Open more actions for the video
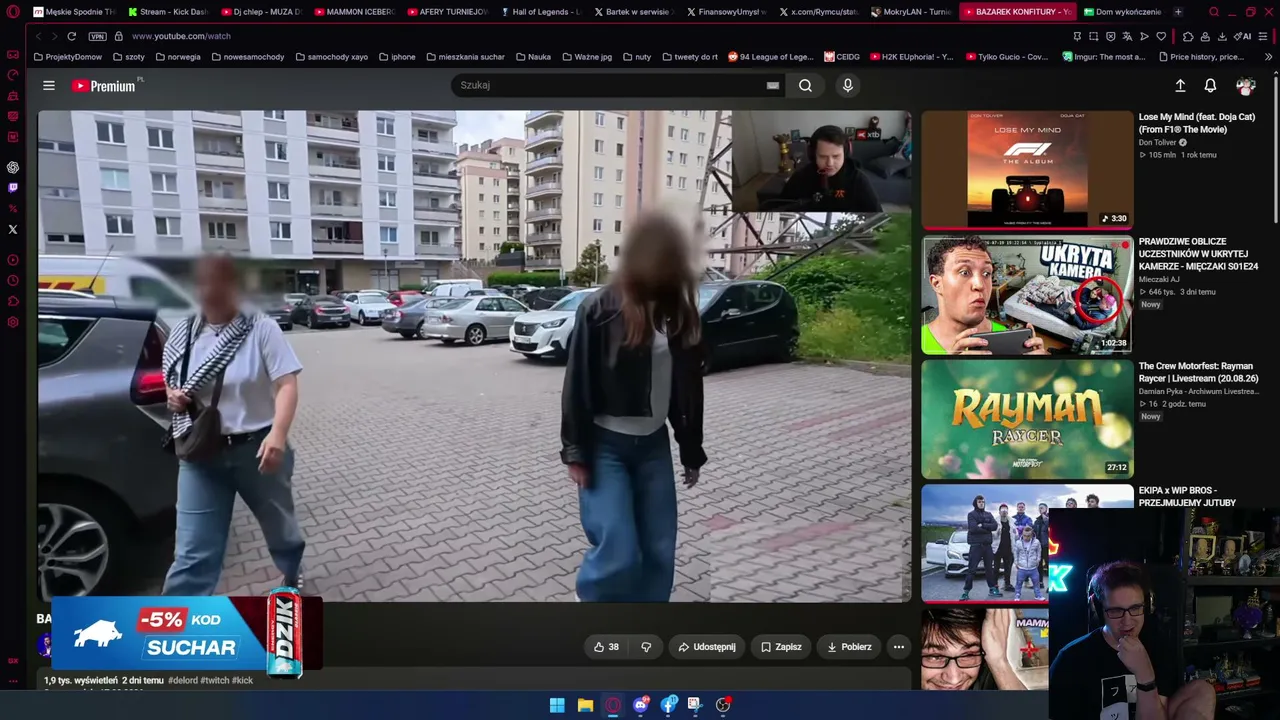This screenshot has height=720, width=1280. point(899,647)
